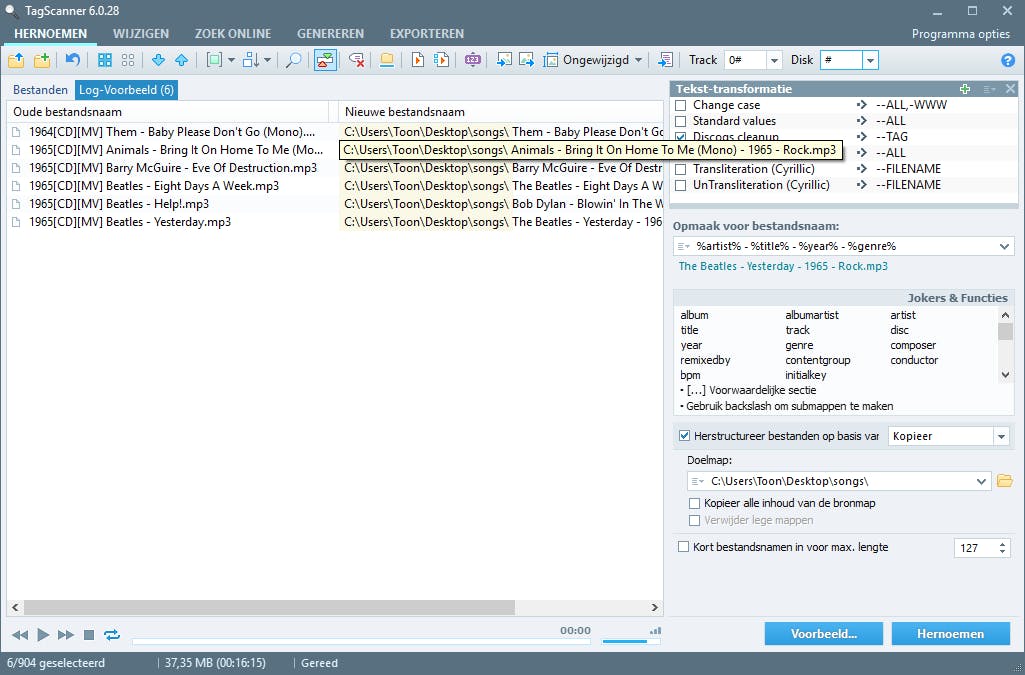Browse for Doelmap with folder icon
This screenshot has height=675, width=1025.
coord(1005,481)
